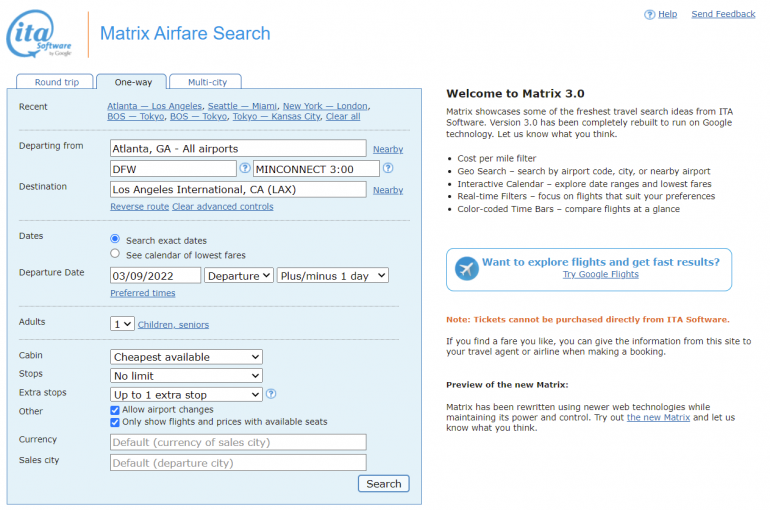
Task: Switch to the Round trip tab
Action: (x=55, y=82)
